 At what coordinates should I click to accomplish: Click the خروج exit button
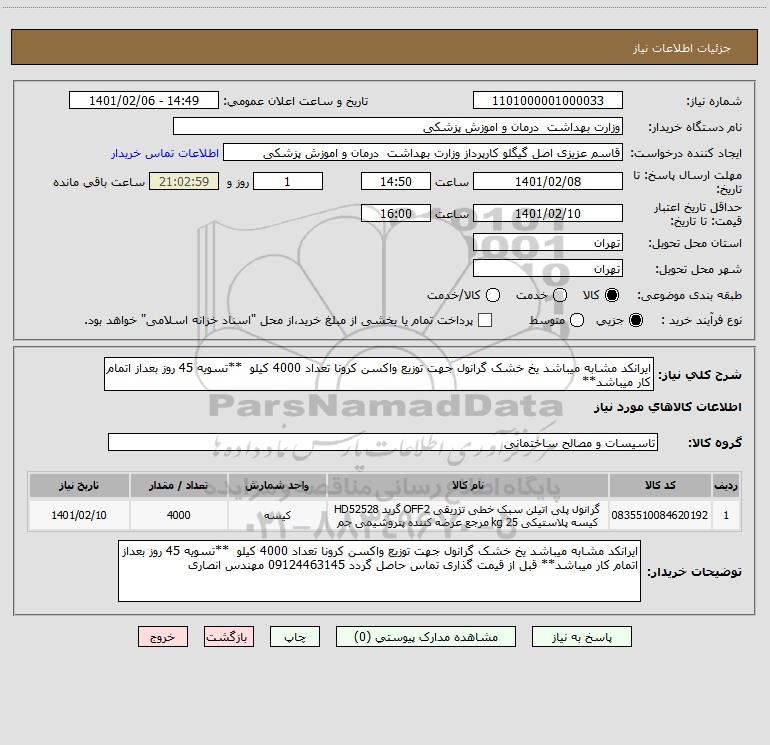coord(163,636)
